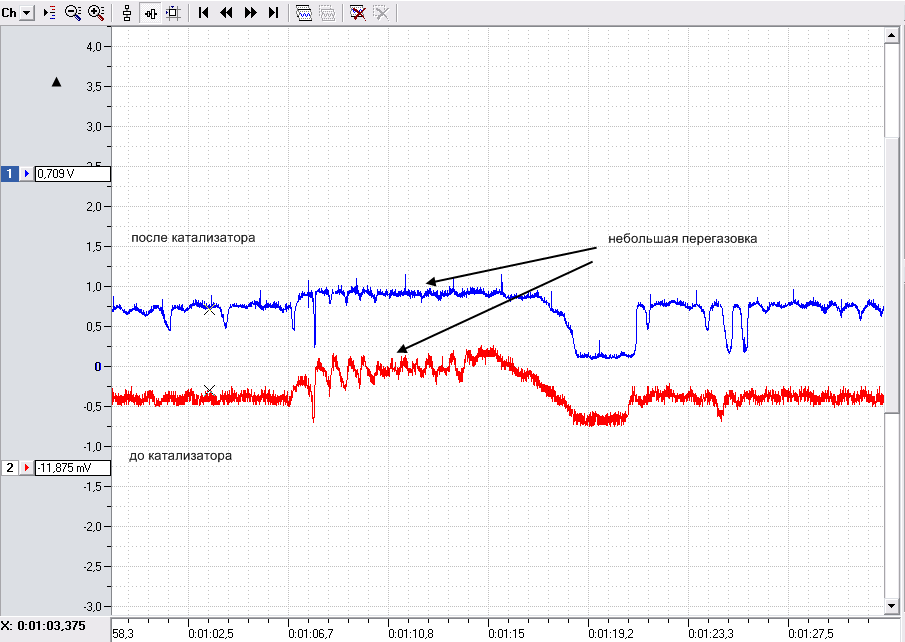Click the delete waveform red-cross icon
Screen dimensions: 905x642
click(x=358, y=13)
